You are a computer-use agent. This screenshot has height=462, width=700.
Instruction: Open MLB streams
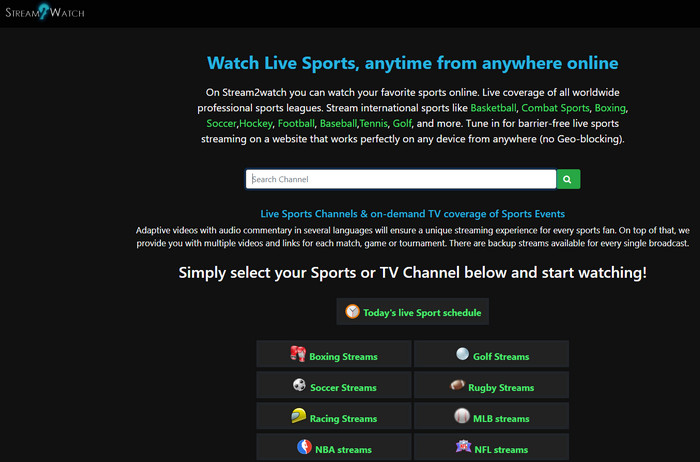tap(492, 416)
